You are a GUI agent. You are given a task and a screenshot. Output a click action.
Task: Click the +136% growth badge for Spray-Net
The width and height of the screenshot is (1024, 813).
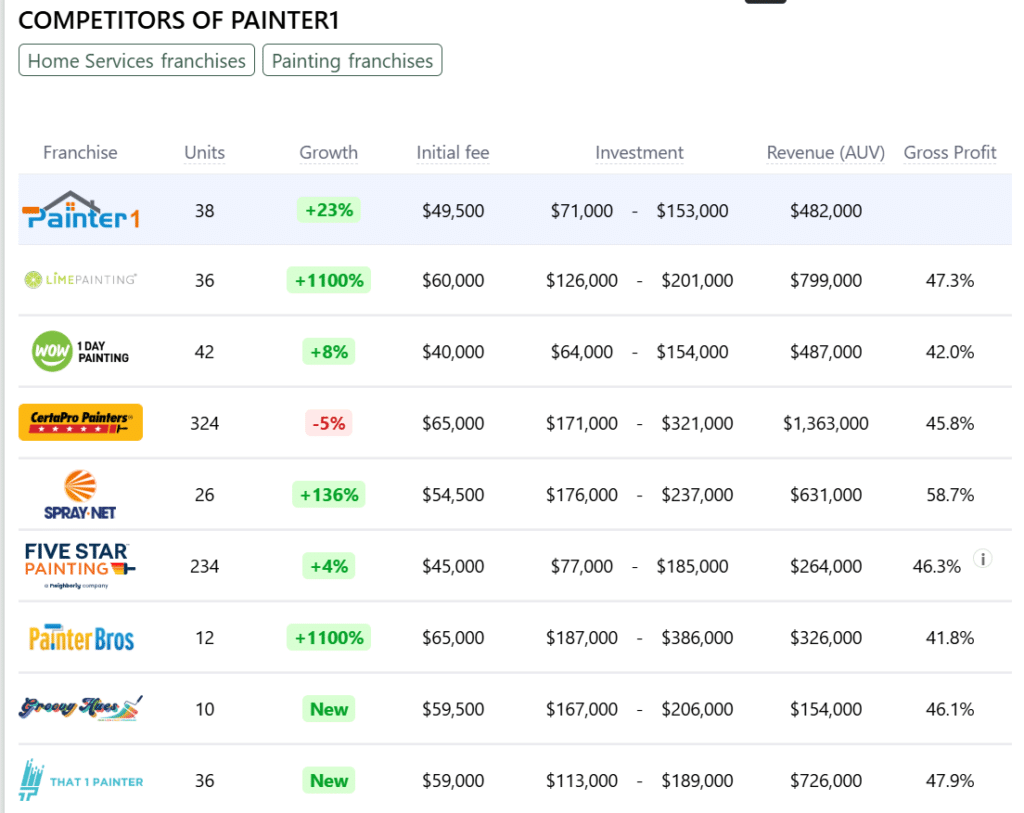328,494
